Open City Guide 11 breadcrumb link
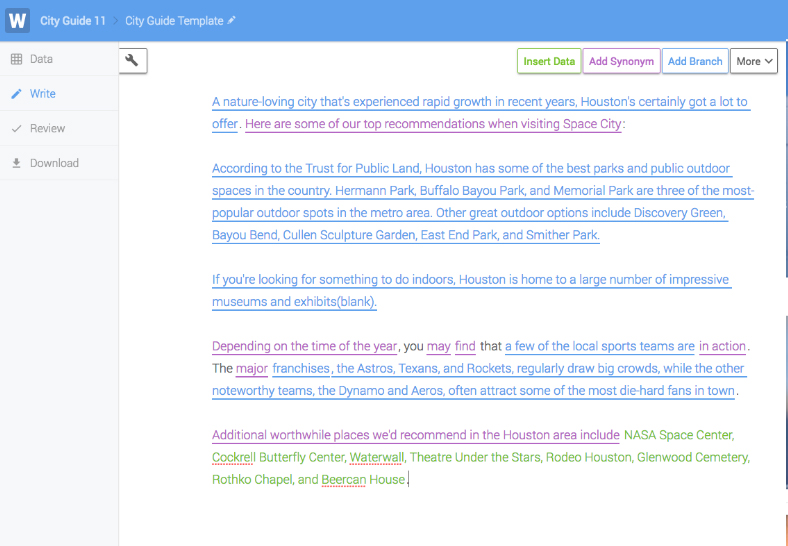 tap(72, 20)
